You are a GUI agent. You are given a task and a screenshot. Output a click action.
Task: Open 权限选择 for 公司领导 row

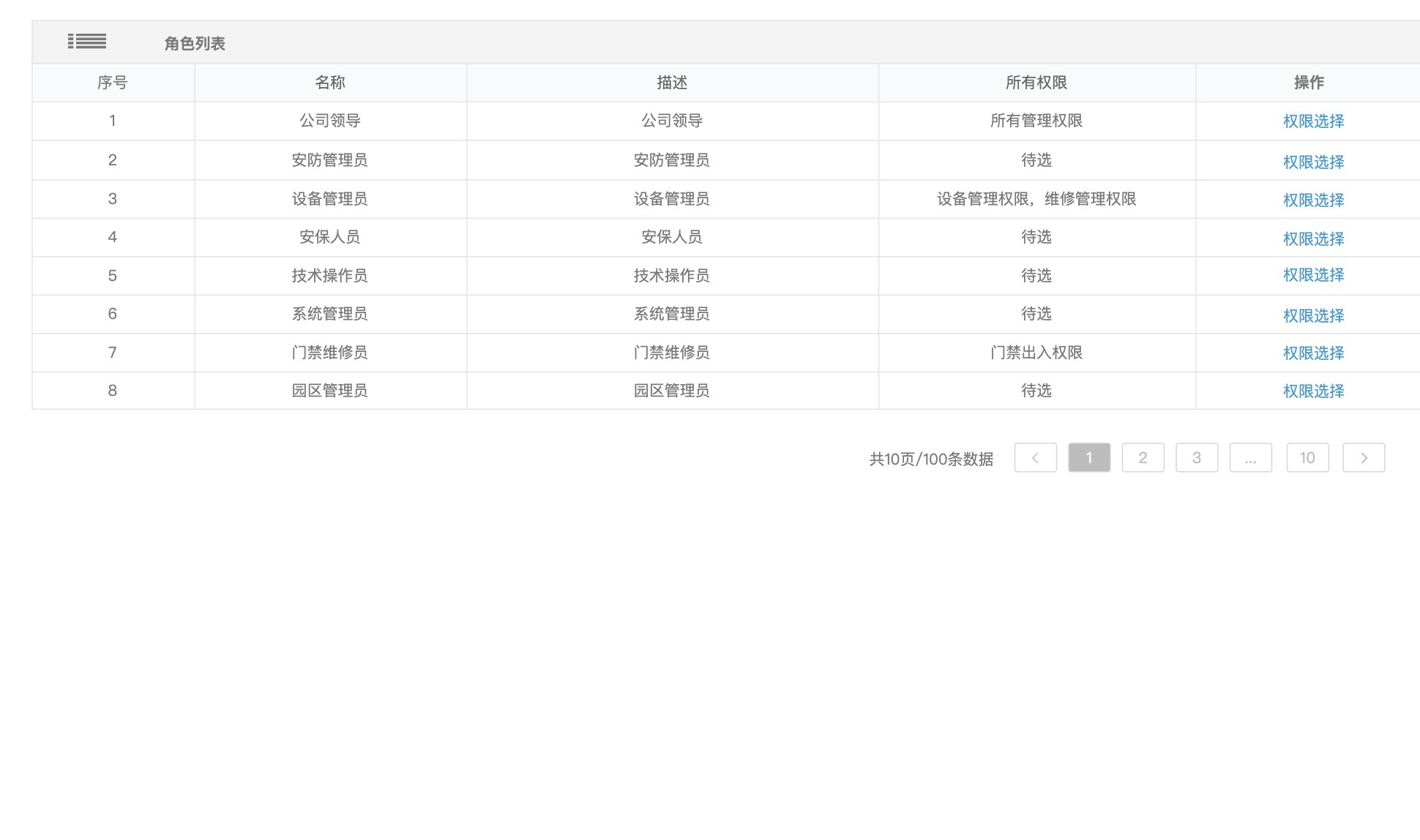click(x=1313, y=121)
